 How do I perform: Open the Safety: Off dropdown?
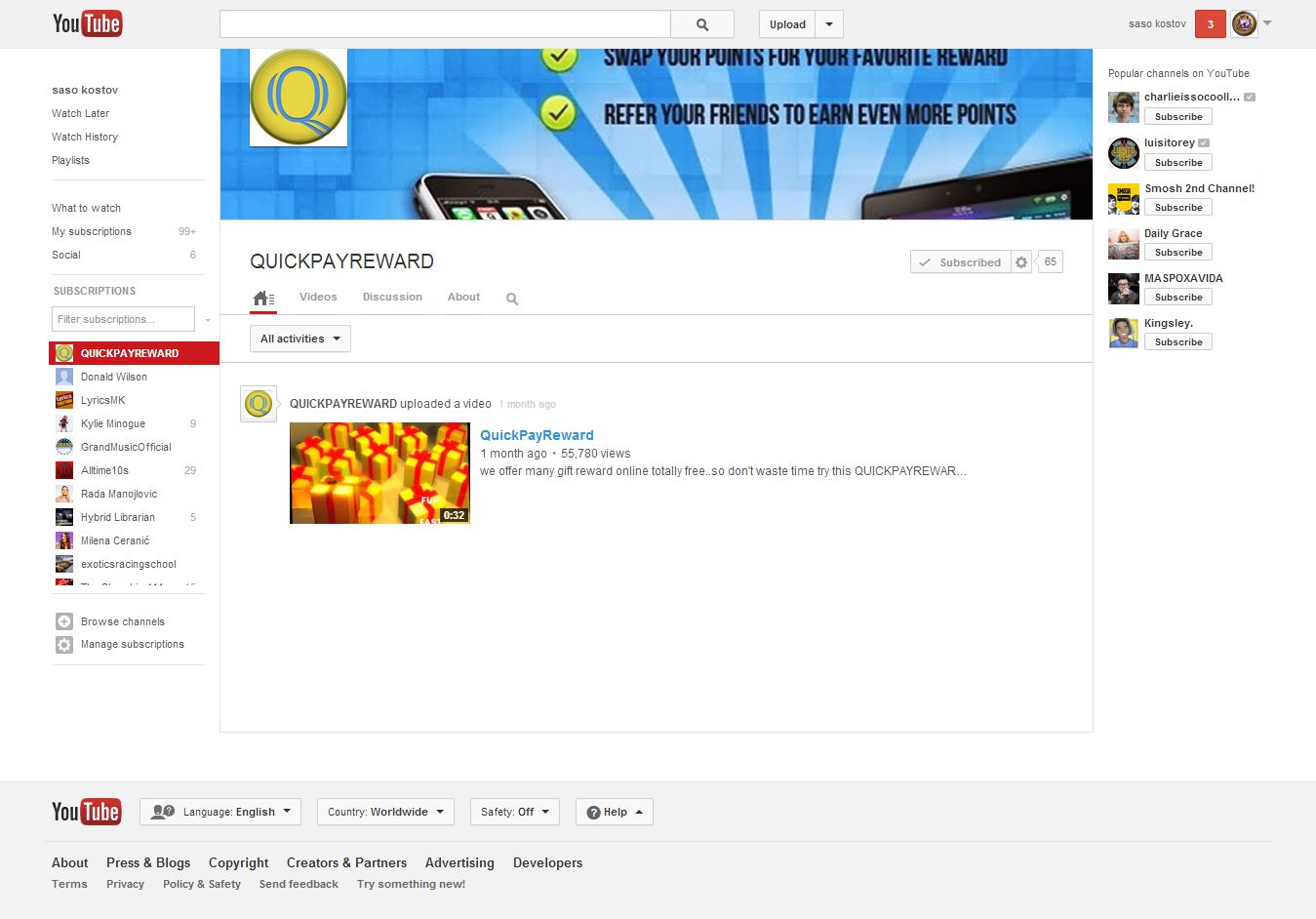click(x=515, y=812)
